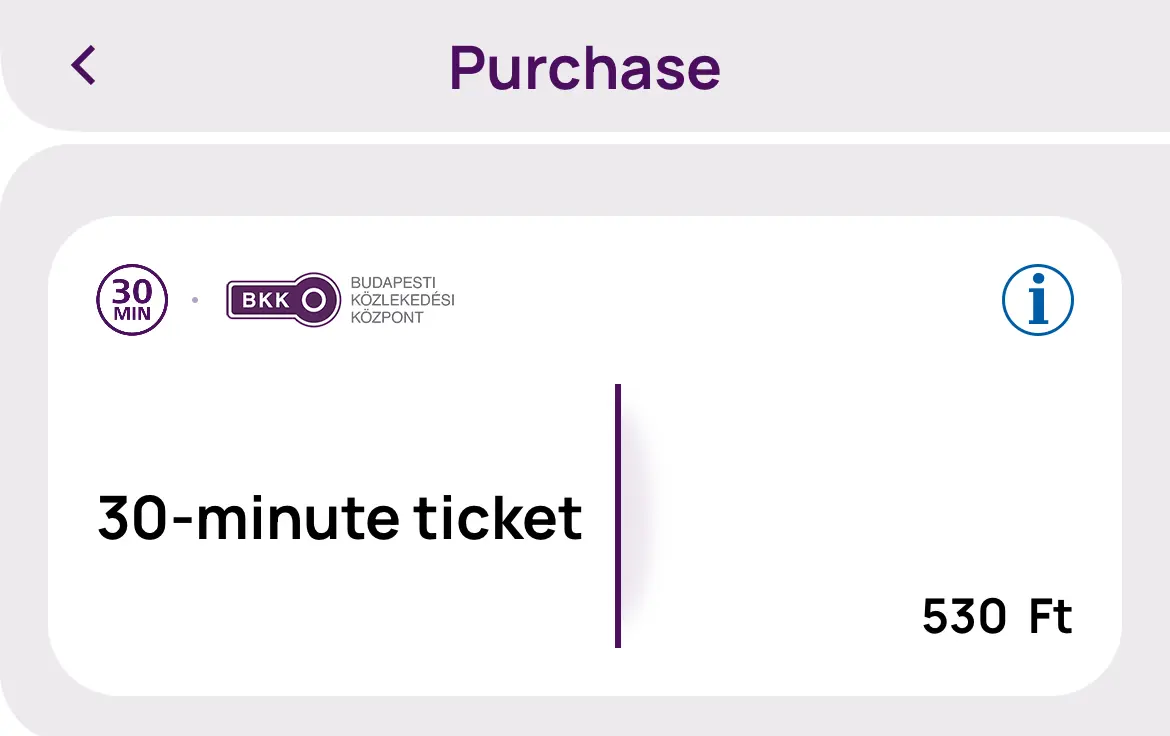Open ticket information via the blue info icon
Image resolution: width=1170 pixels, height=736 pixels.
(x=1037, y=300)
